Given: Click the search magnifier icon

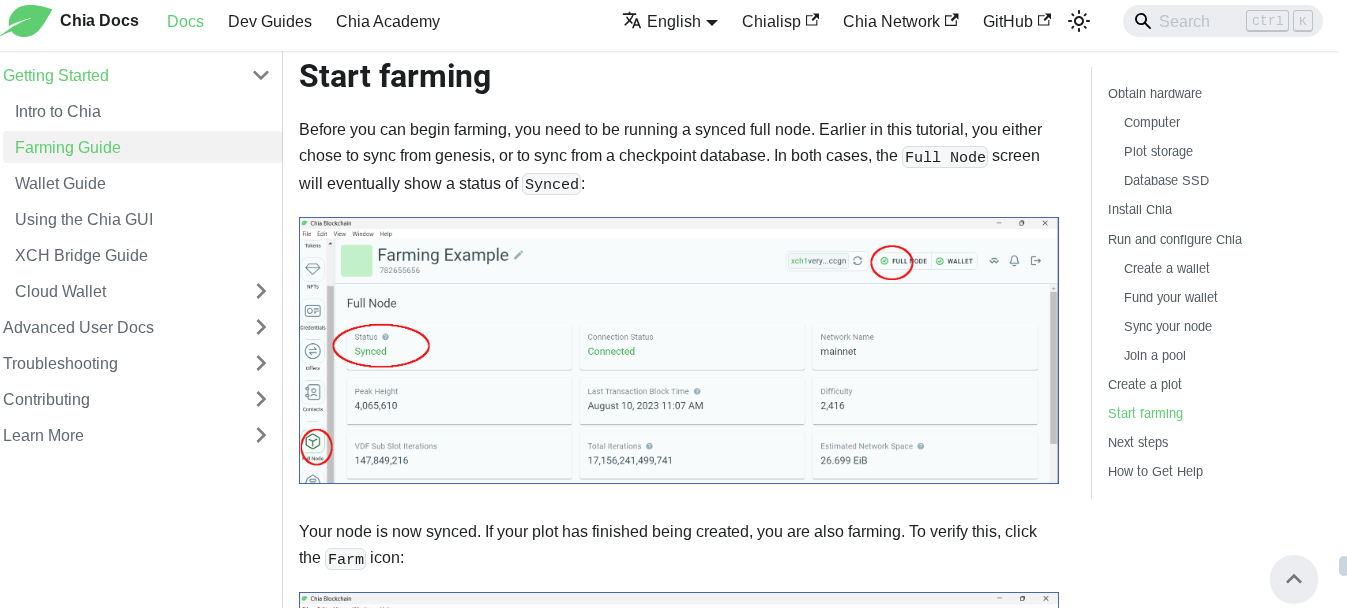Looking at the screenshot, I should [x=1143, y=21].
